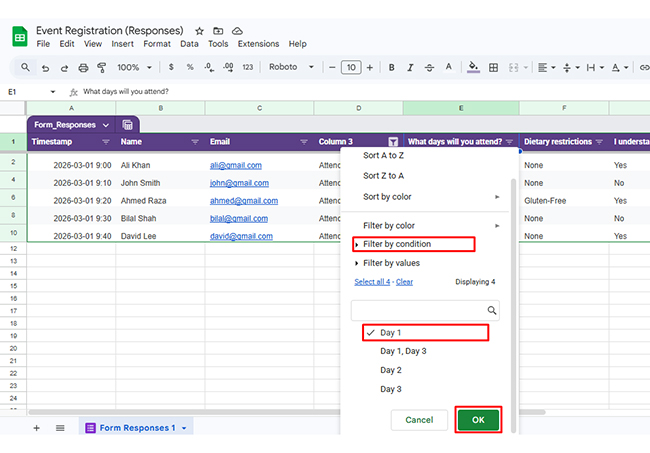650x453 pixels.
Task: Open the Dietary restrictions column filter
Action: 599,142
